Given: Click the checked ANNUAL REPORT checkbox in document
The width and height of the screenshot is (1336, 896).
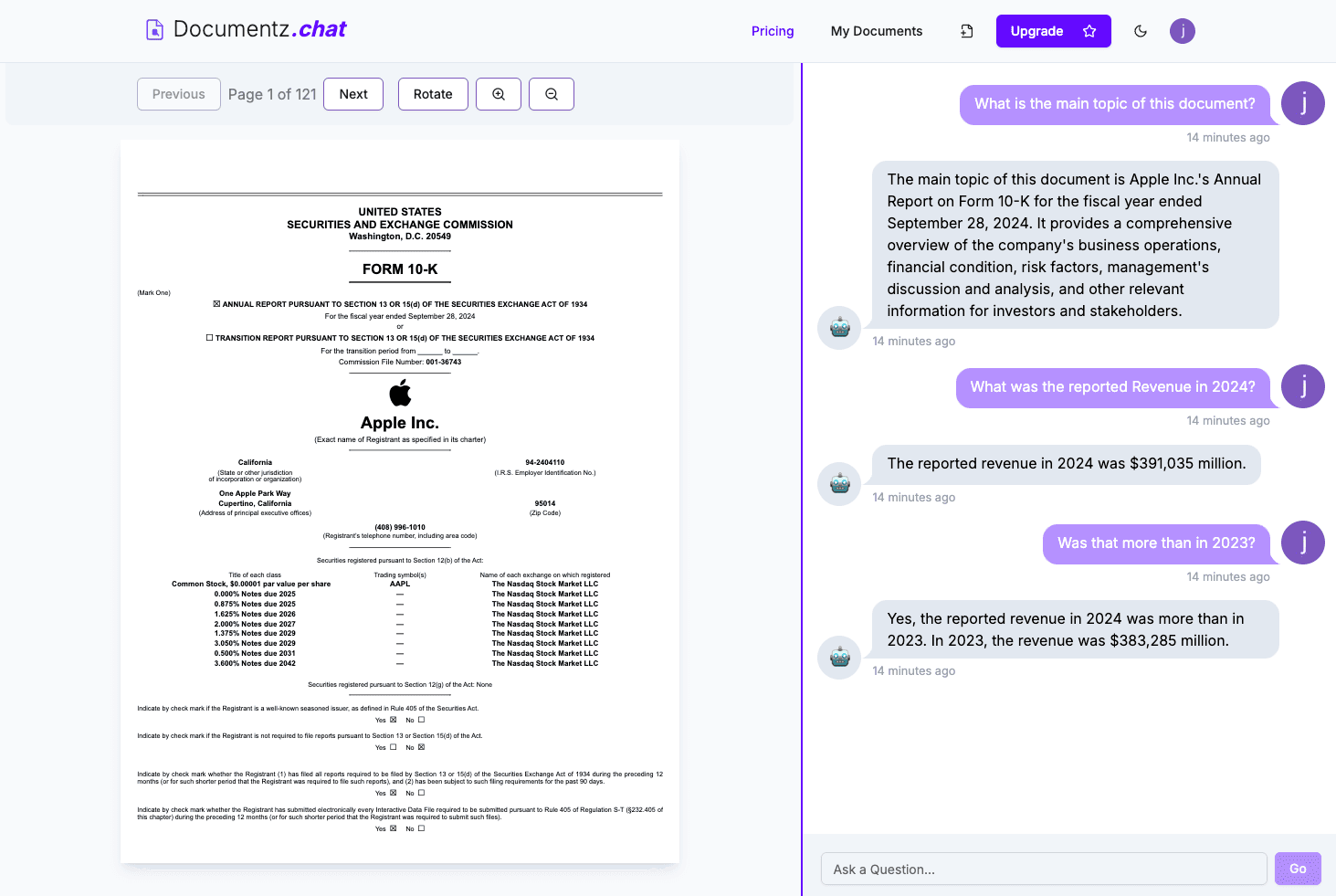Looking at the screenshot, I should click(x=216, y=304).
